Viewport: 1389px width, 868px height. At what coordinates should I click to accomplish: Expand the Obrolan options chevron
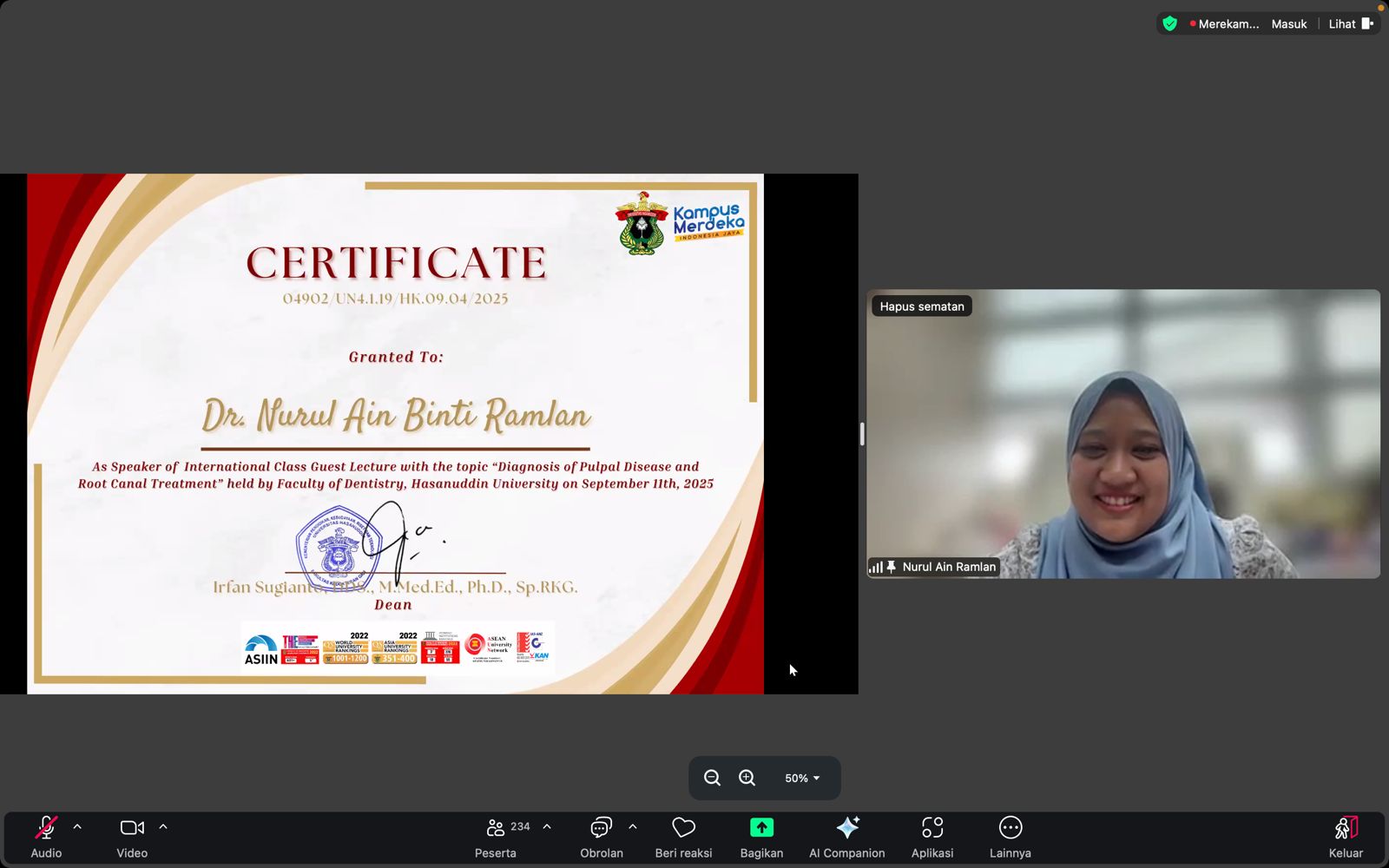(633, 827)
